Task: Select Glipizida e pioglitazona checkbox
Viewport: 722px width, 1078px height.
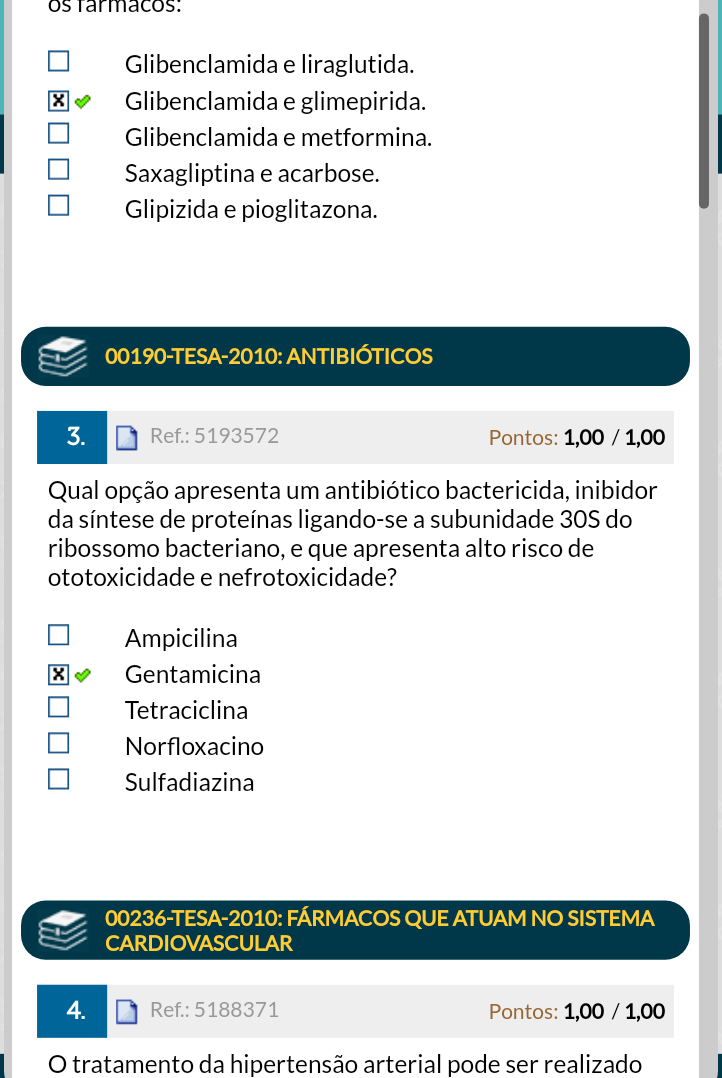Action: [59, 209]
